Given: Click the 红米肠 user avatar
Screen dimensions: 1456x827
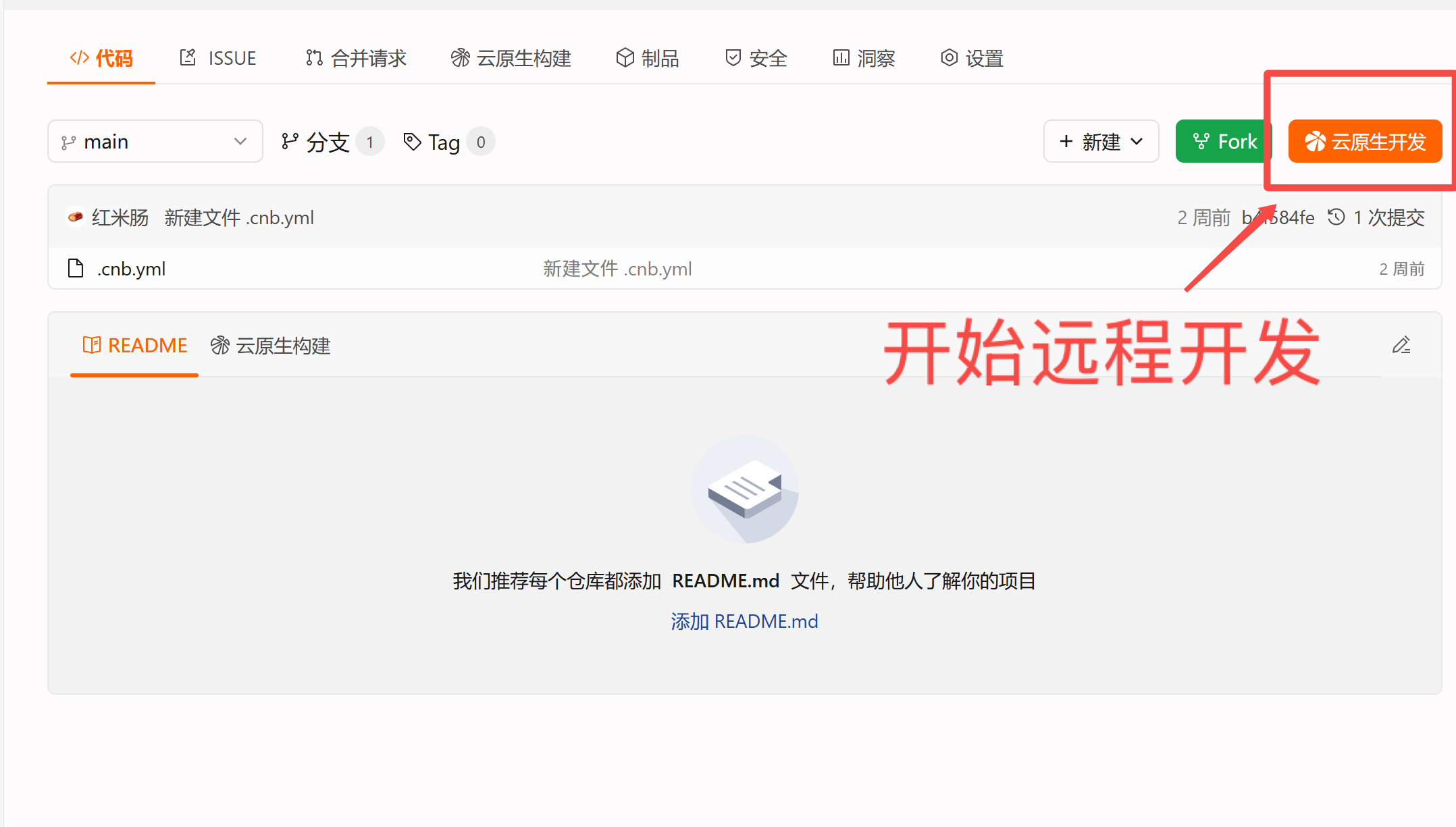Looking at the screenshot, I should pyautogui.click(x=76, y=217).
